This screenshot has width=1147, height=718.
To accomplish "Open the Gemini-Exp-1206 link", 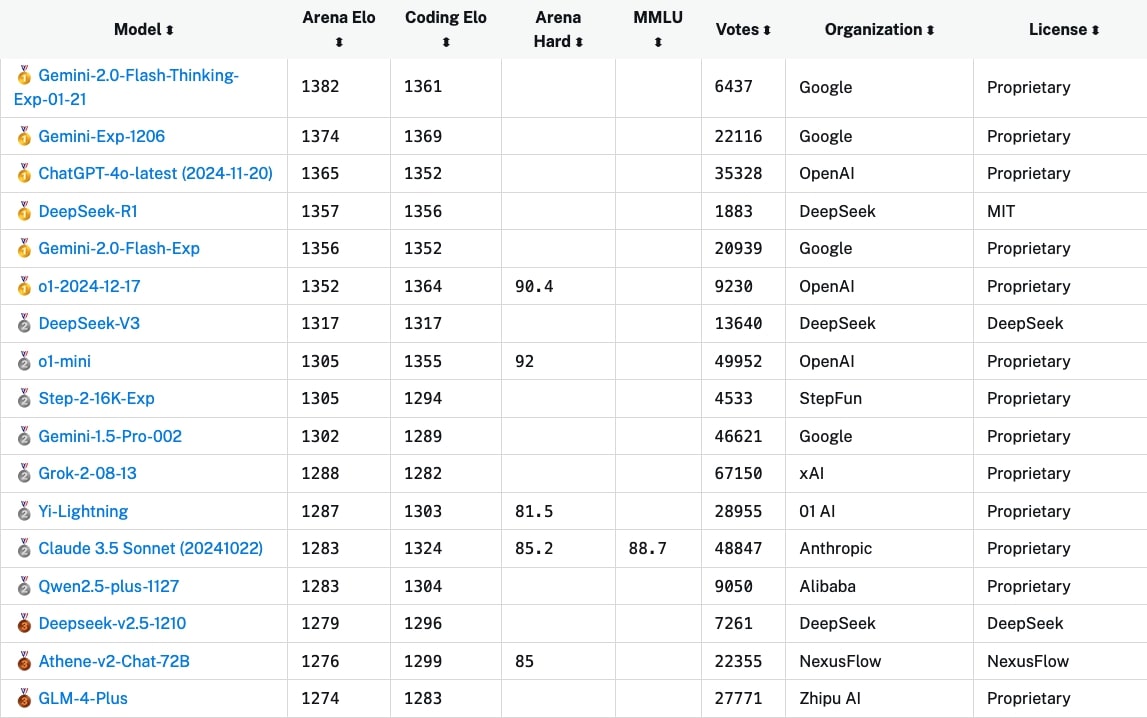I will click(102, 136).
